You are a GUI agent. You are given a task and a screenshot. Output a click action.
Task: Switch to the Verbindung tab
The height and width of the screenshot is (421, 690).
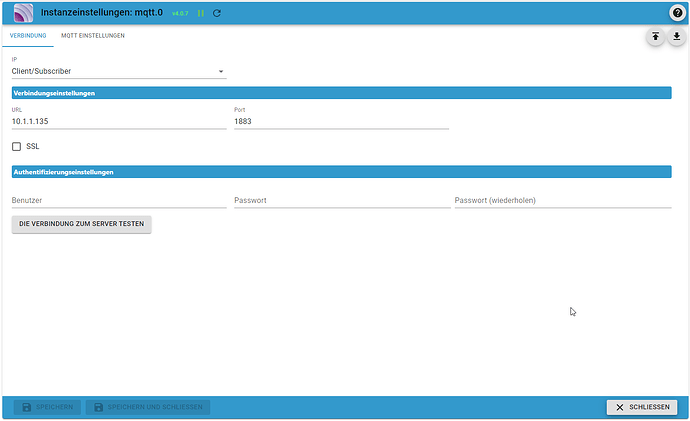pyautogui.click(x=28, y=36)
